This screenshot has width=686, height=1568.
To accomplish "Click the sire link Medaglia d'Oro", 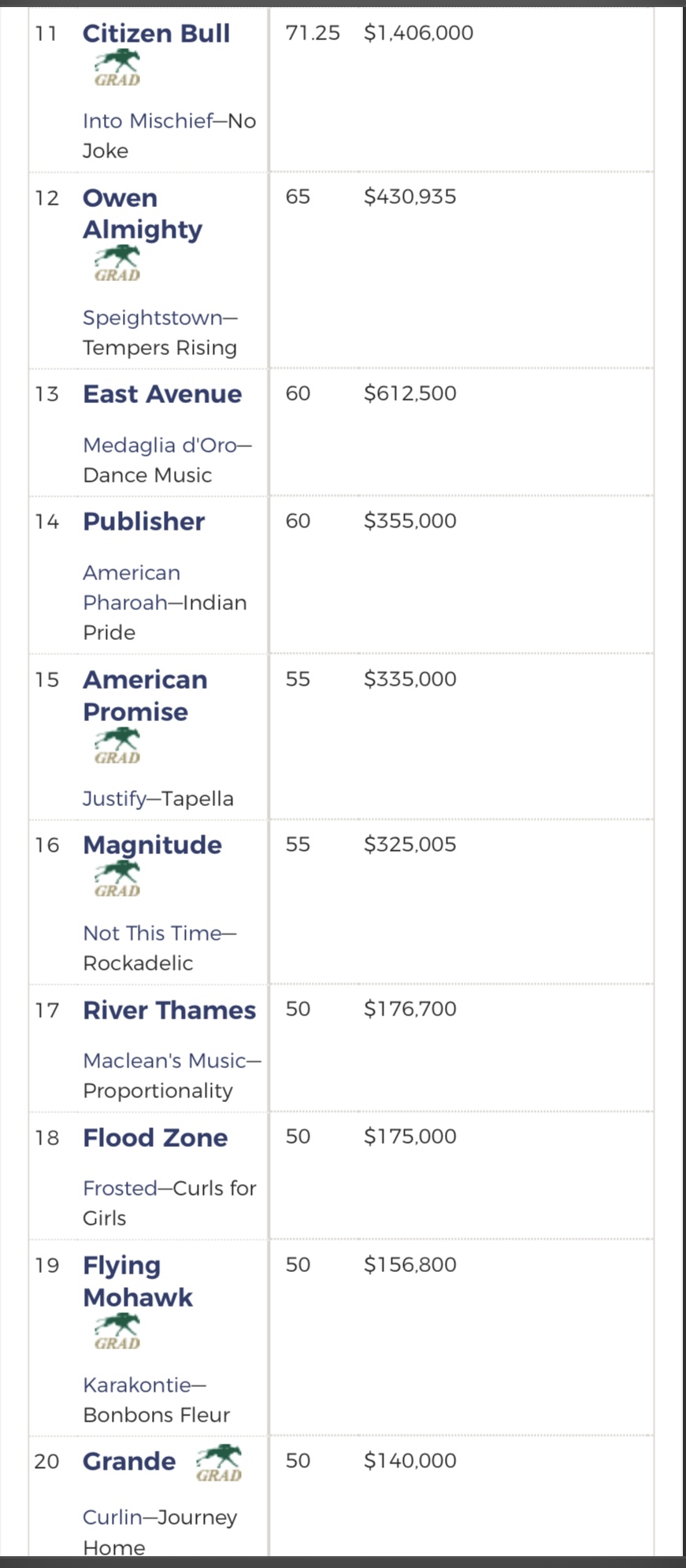I will (x=160, y=446).
